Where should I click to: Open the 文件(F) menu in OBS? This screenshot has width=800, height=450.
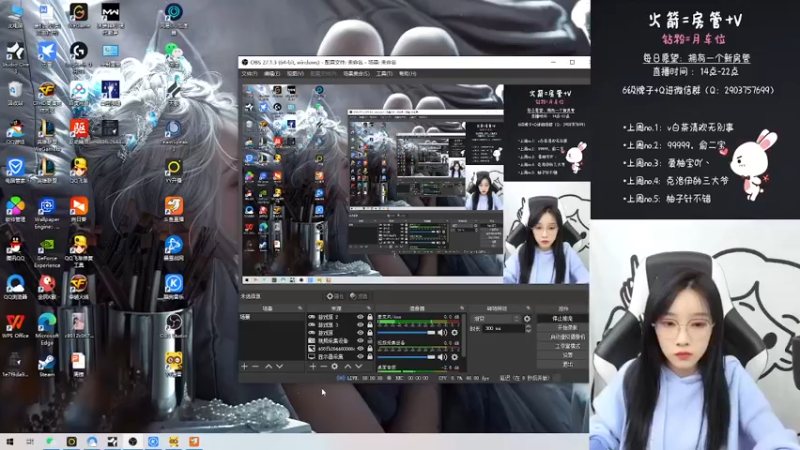[249, 74]
